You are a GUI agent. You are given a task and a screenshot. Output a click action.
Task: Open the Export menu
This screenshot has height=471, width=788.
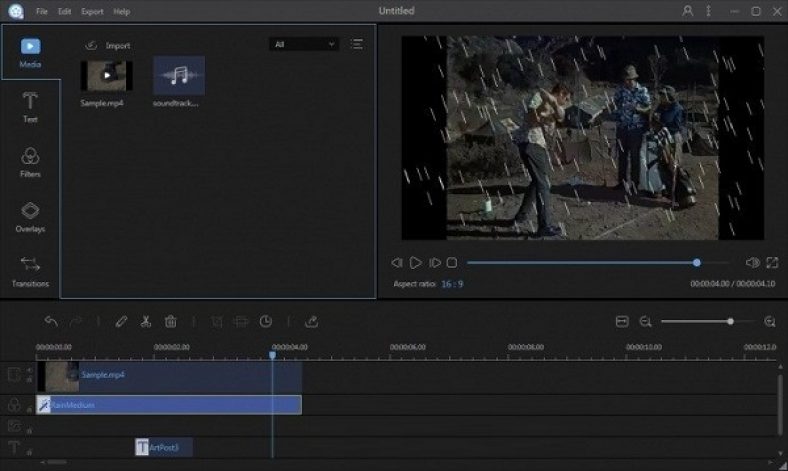coord(92,12)
